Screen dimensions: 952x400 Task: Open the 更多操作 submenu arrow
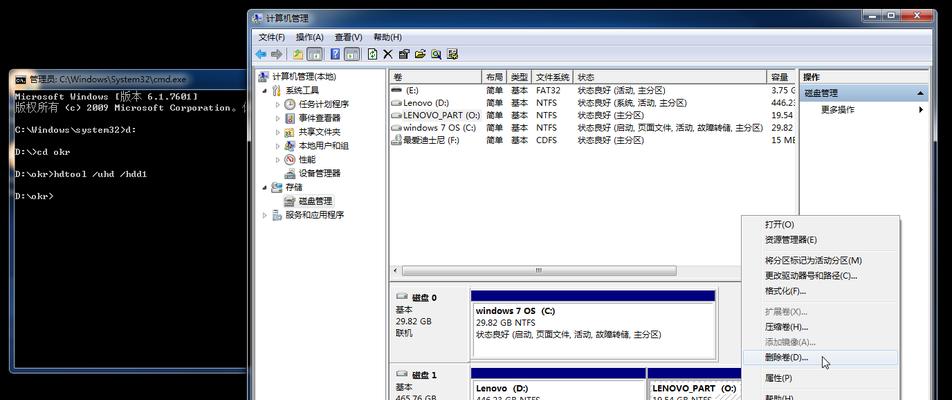920,110
